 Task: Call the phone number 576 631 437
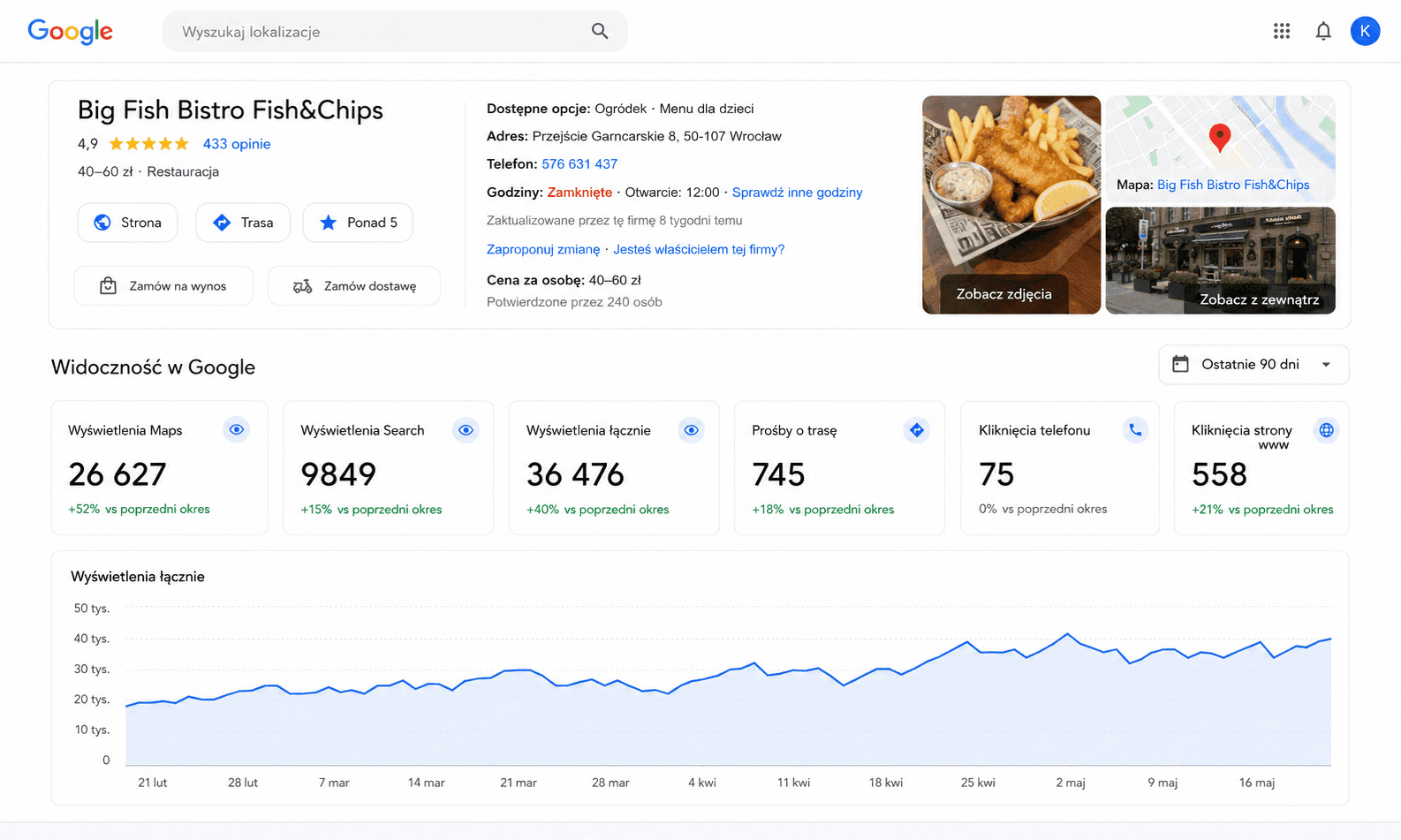pyautogui.click(x=579, y=164)
